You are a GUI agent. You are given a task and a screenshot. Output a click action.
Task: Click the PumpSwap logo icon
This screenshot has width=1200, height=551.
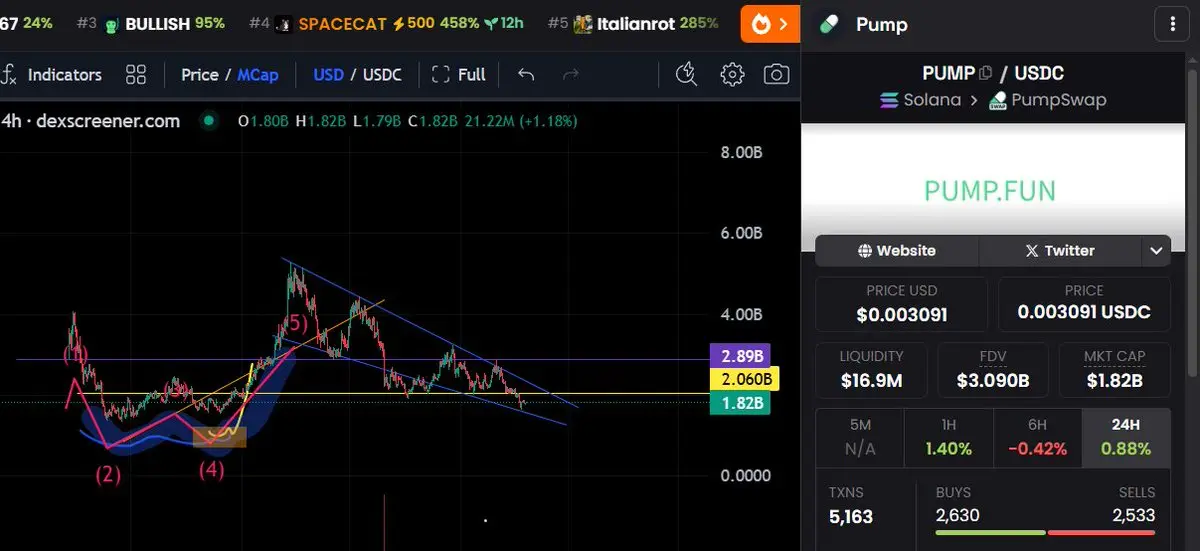[997, 101]
